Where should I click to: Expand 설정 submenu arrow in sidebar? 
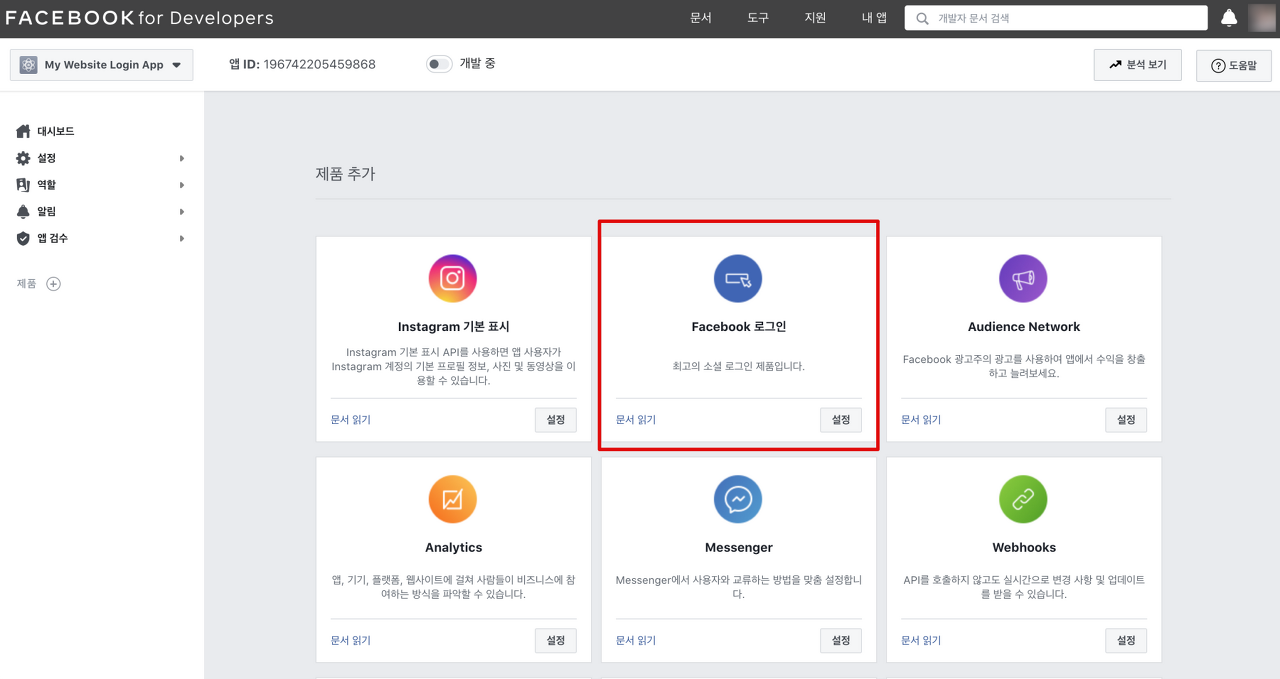182,158
